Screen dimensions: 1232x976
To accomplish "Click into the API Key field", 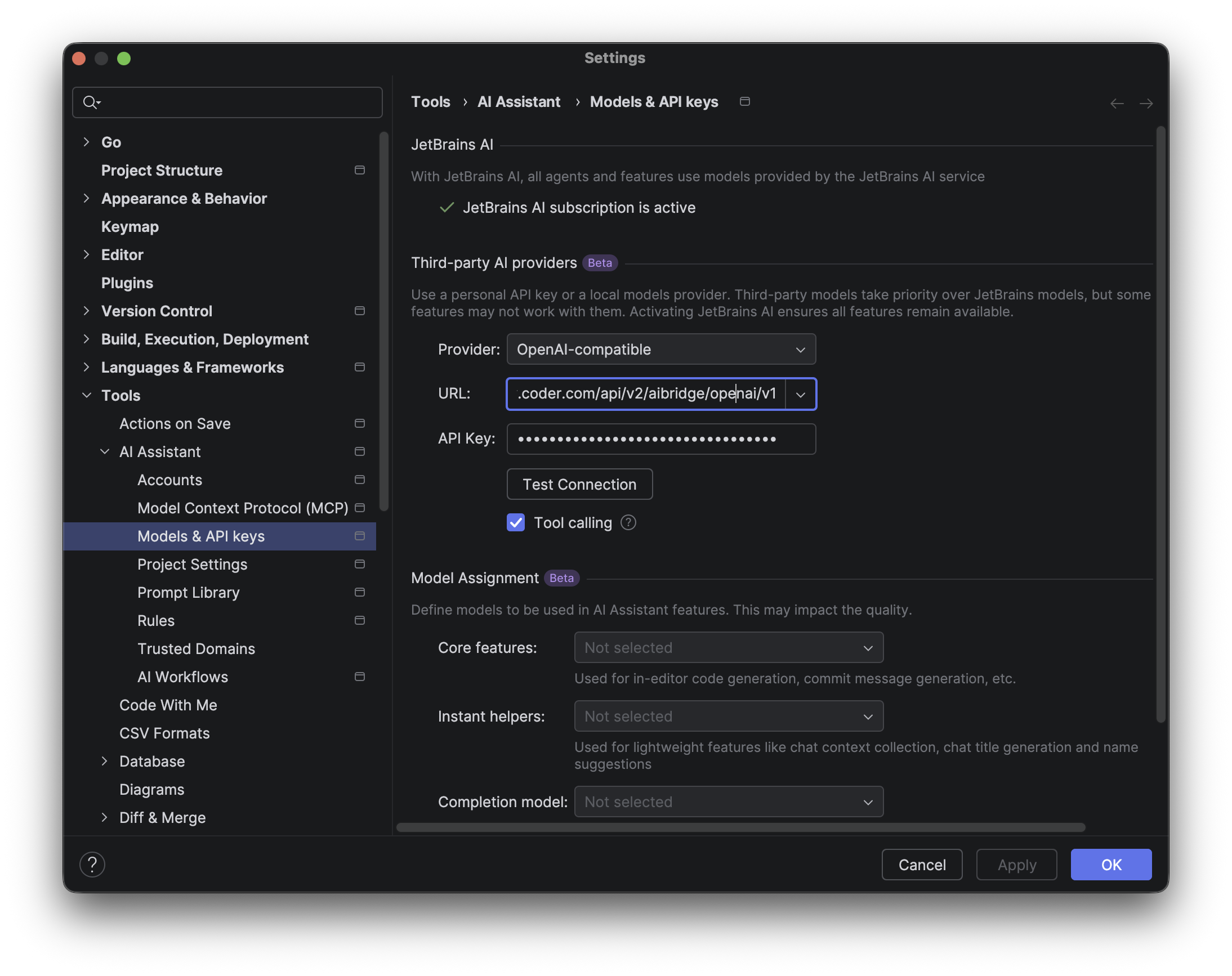I will pyautogui.click(x=660, y=438).
